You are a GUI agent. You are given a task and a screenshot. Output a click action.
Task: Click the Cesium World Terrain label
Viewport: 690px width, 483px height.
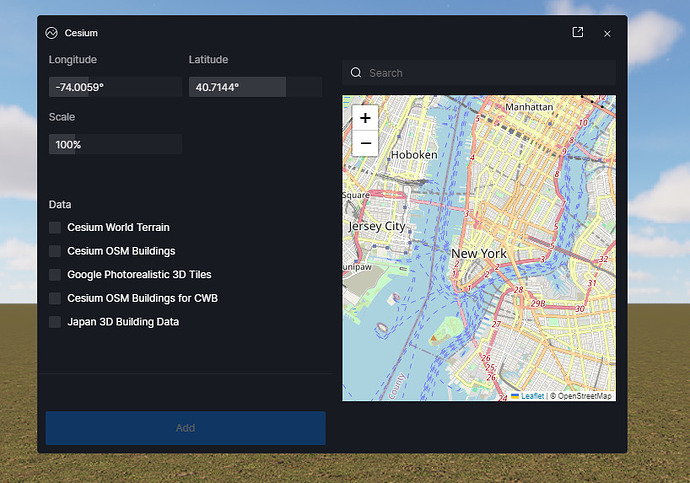(x=118, y=227)
